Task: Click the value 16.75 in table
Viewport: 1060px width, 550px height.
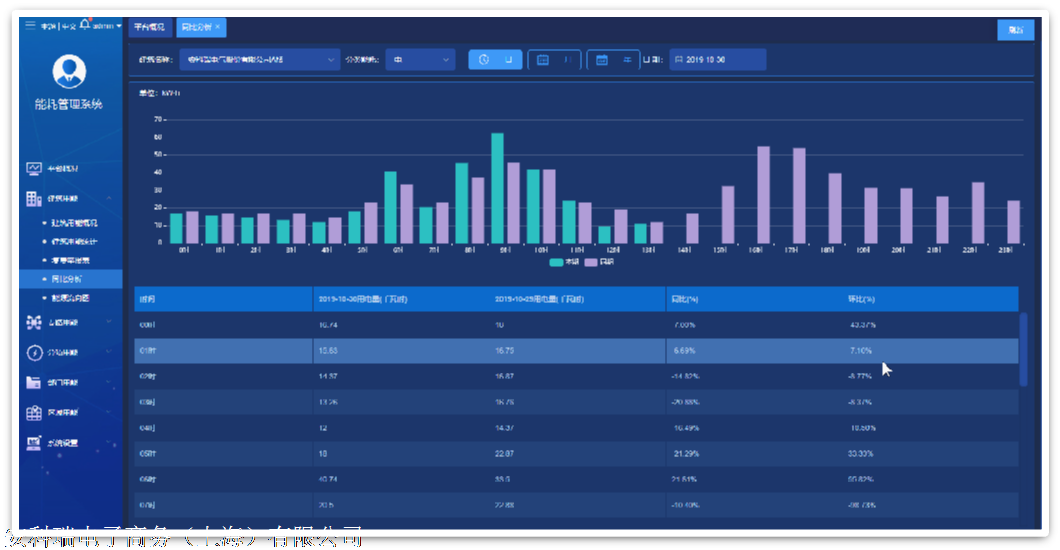Action: 504,351
